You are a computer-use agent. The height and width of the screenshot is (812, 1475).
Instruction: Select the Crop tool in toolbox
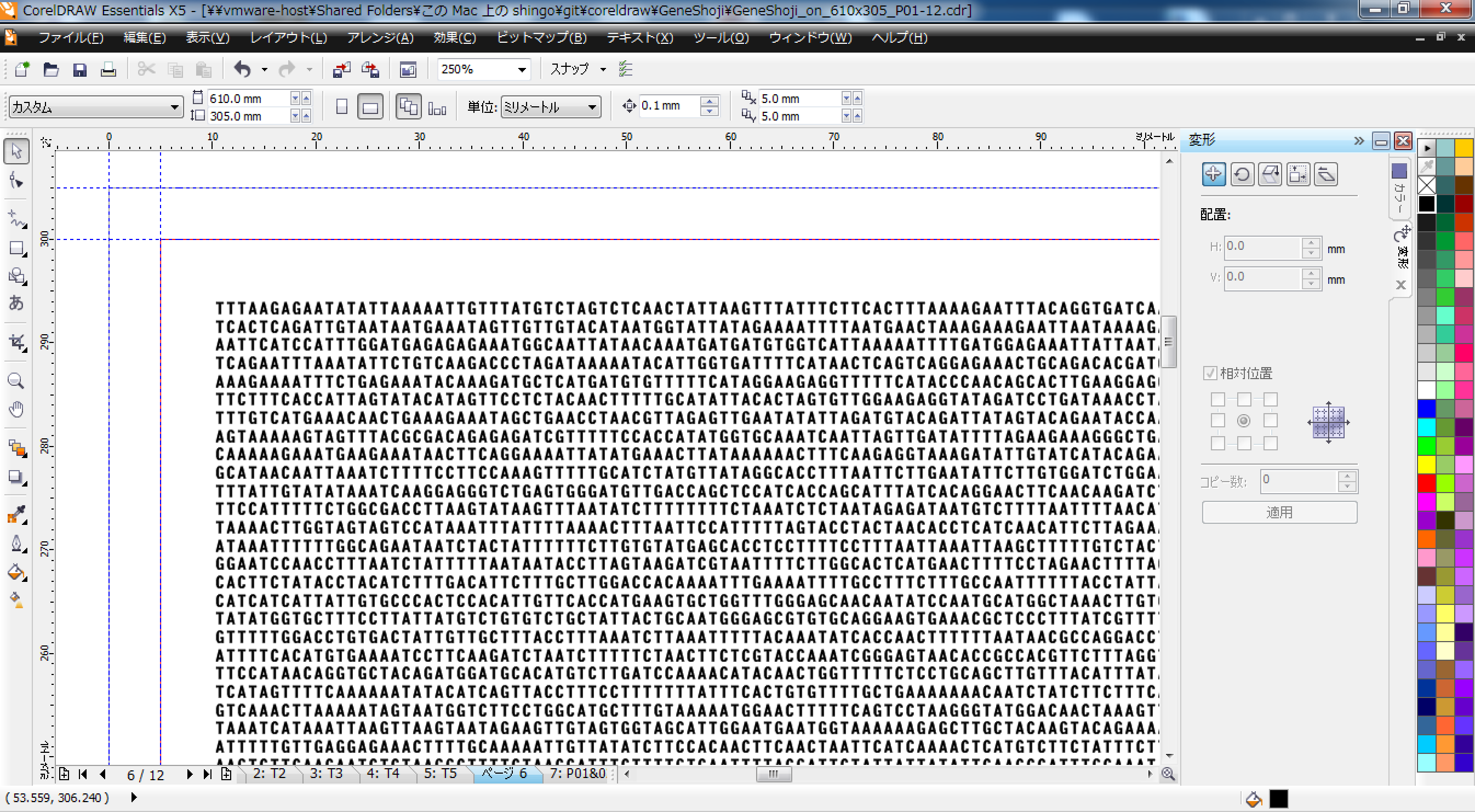point(16,342)
